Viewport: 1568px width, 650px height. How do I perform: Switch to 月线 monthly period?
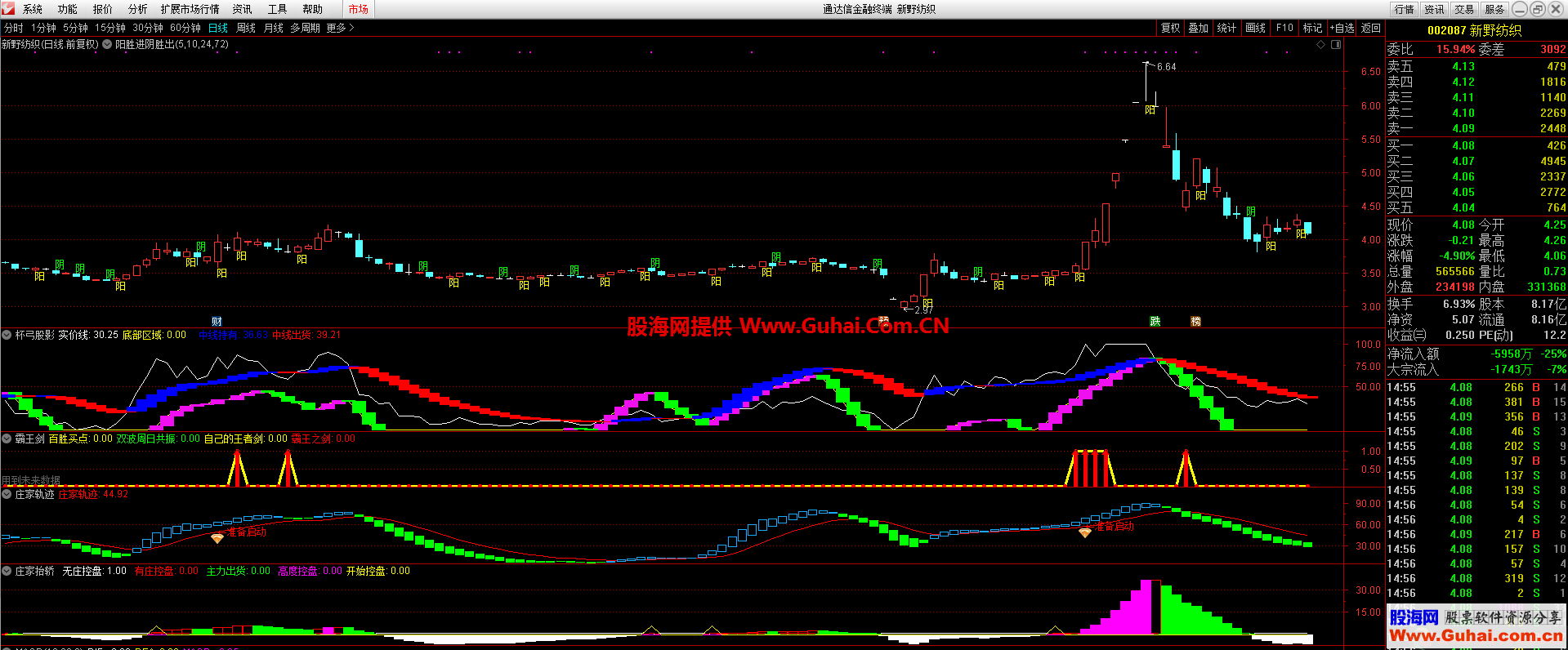(274, 28)
